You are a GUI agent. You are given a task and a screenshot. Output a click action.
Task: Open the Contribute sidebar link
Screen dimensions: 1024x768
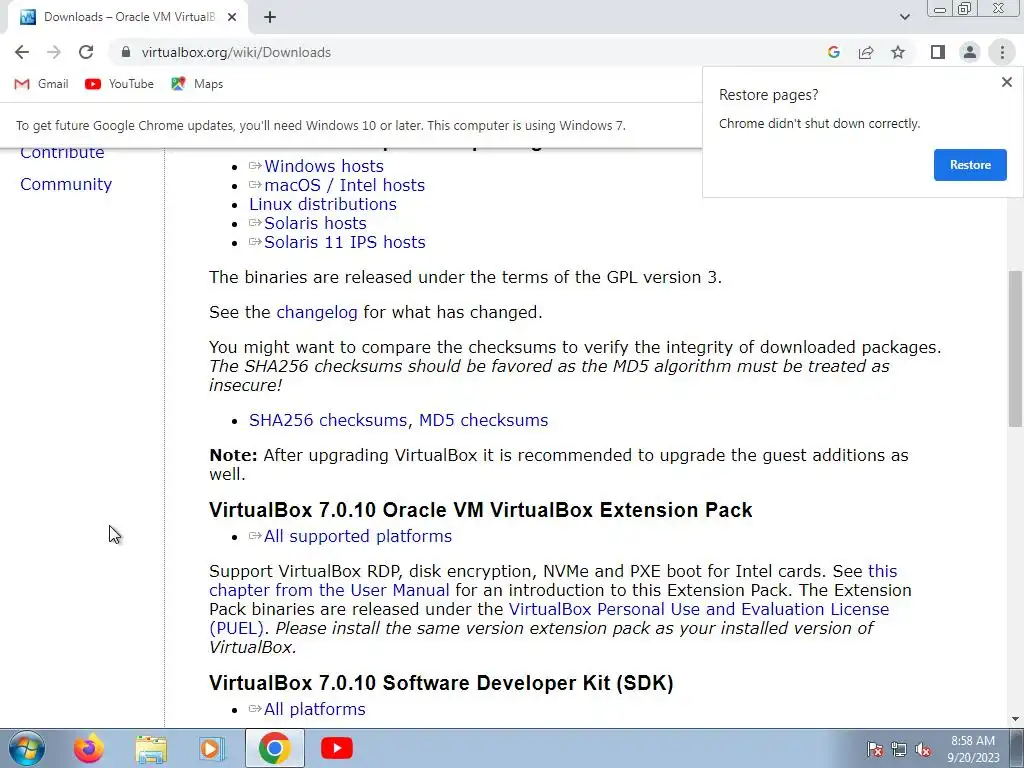pos(62,152)
